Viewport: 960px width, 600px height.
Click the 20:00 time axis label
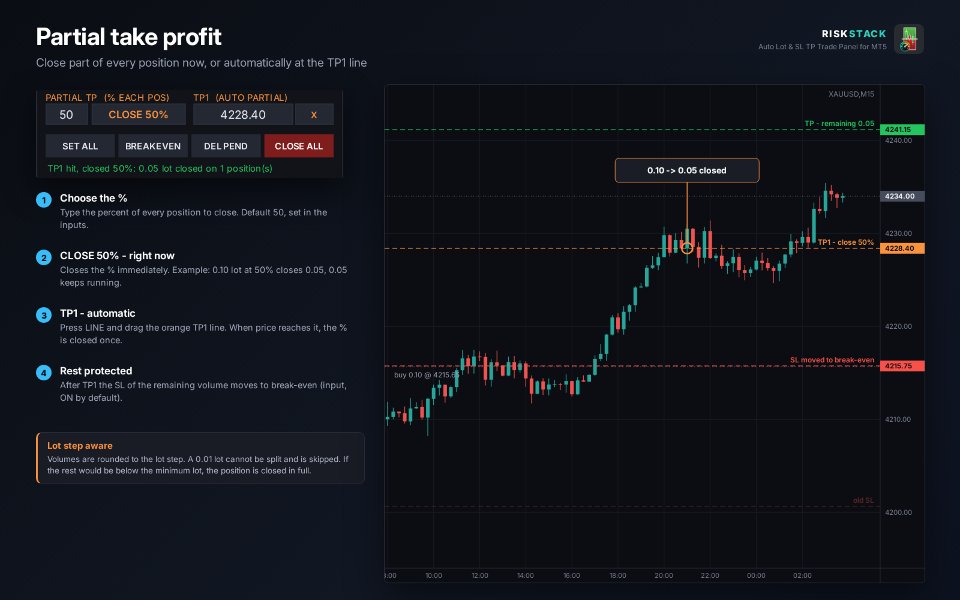coord(664,576)
